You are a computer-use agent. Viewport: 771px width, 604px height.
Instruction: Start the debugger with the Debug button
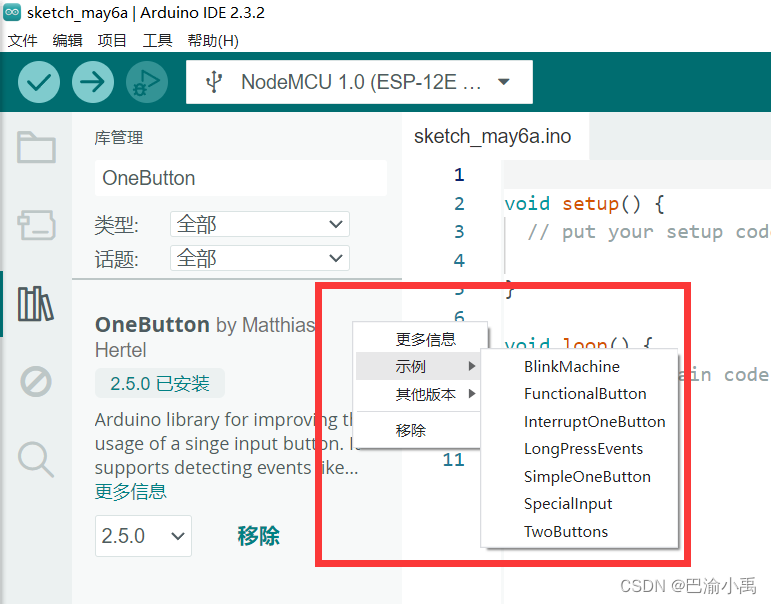(147, 82)
